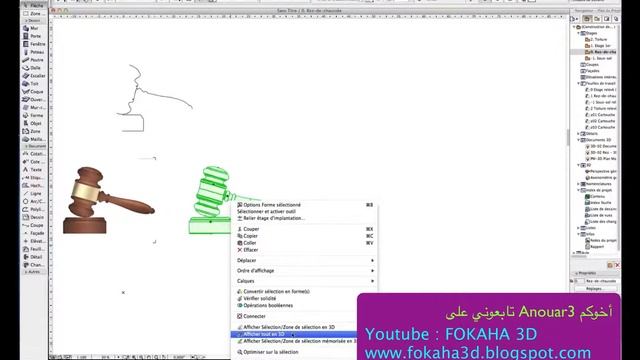This screenshot has height=360, width=640.
Task: Select the Coque shell tool
Action: pos(34,92)
